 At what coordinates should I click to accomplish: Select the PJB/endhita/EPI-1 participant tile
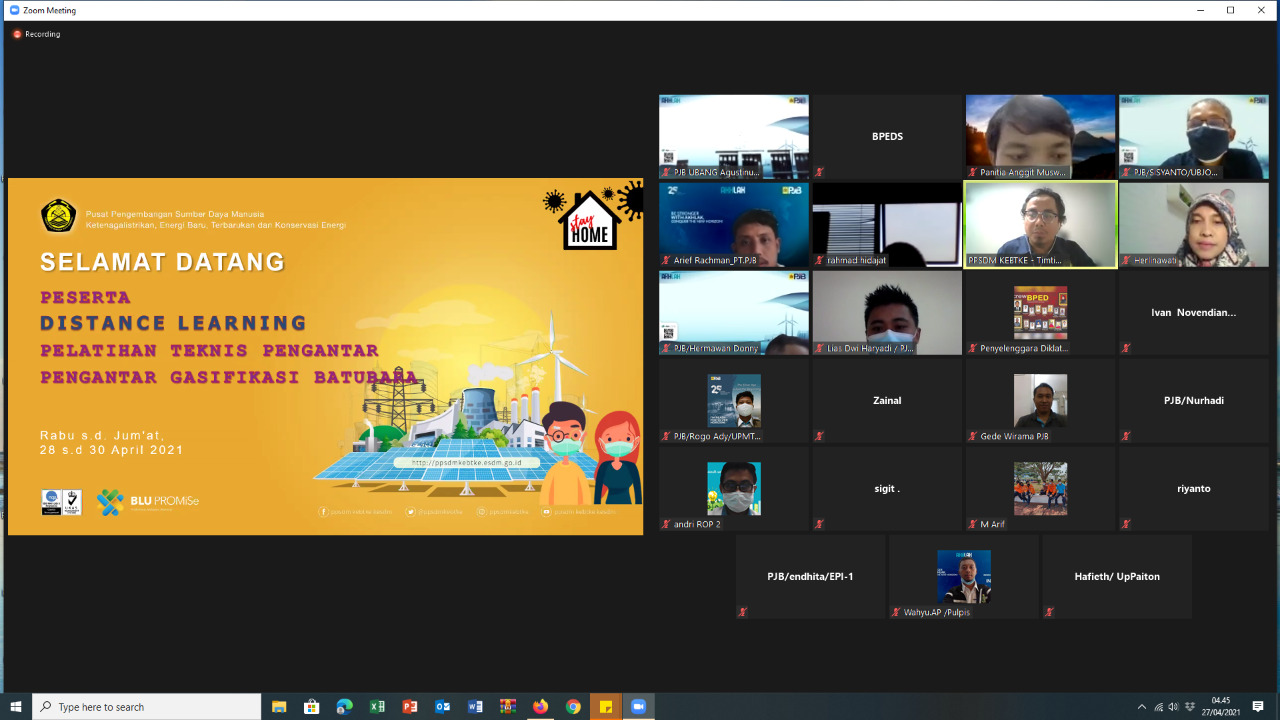coord(810,577)
